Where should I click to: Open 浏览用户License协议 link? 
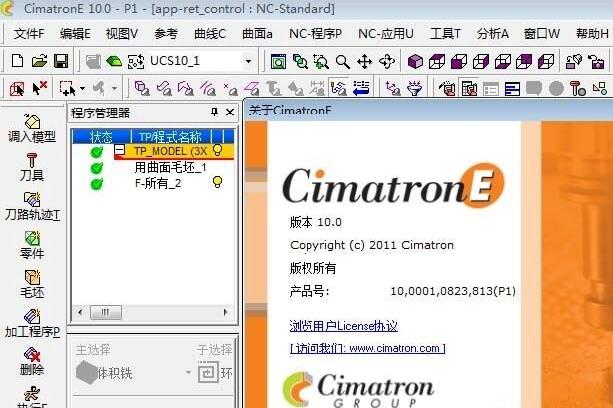tap(343, 326)
